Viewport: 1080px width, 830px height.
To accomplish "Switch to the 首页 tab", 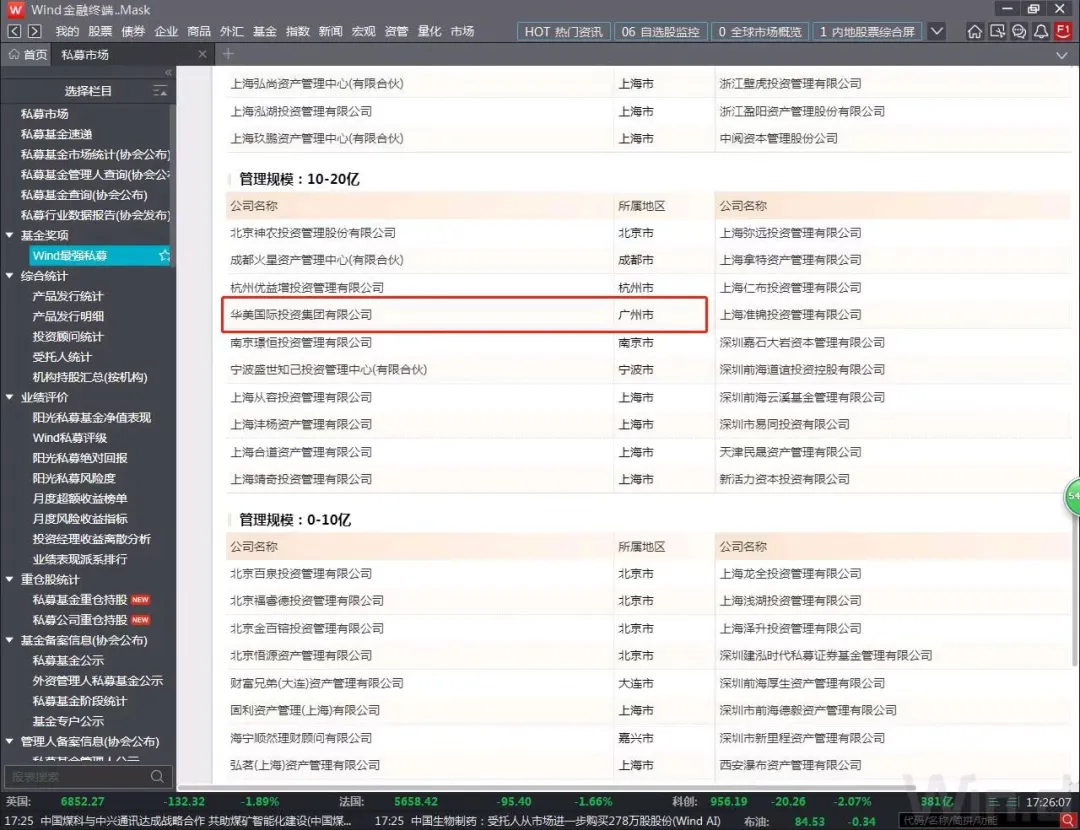I will [28, 55].
